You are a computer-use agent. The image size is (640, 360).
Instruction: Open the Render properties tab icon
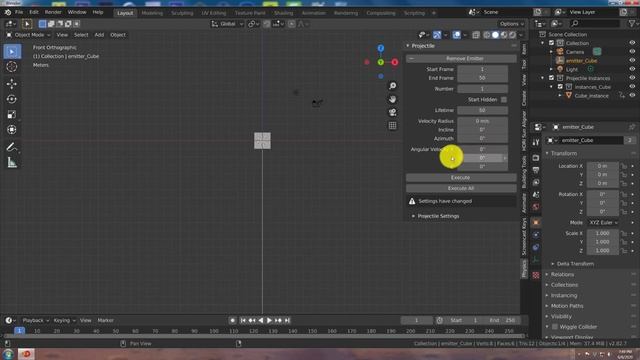[x=536, y=158]
